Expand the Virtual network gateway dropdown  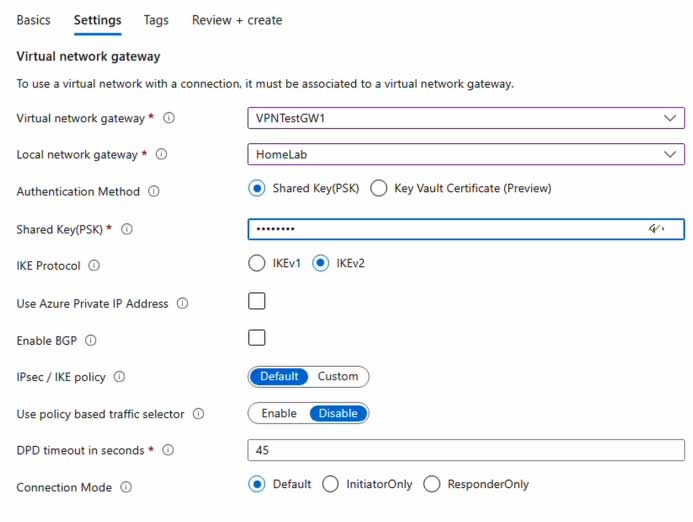click(669, 118)
